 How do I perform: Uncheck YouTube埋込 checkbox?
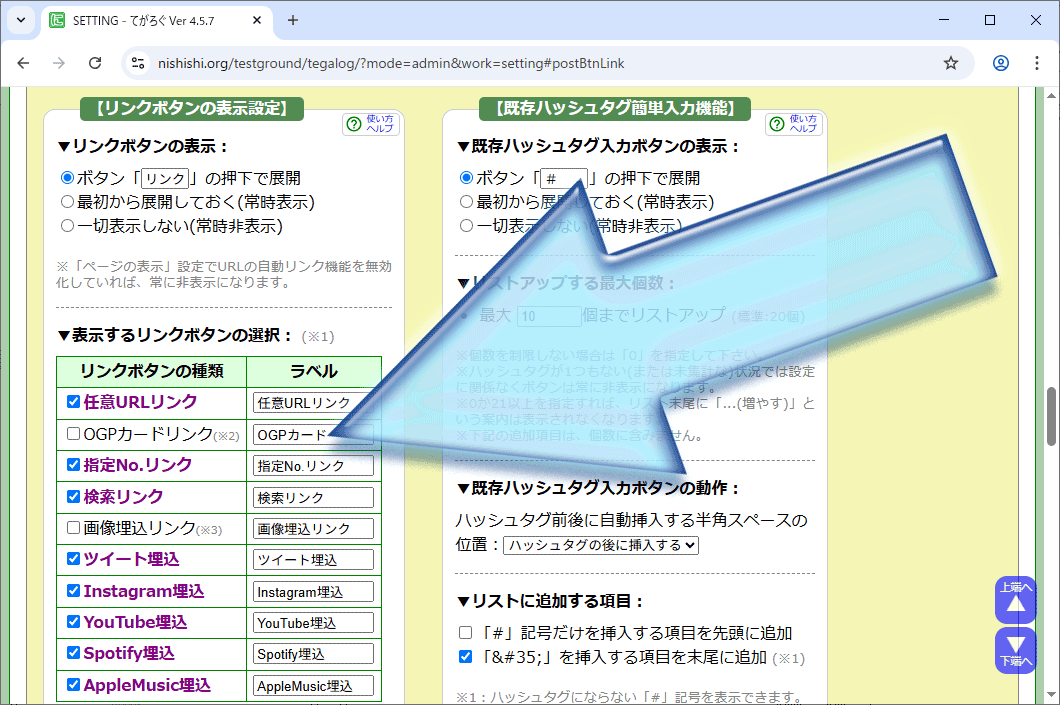(x=74, y=621)
